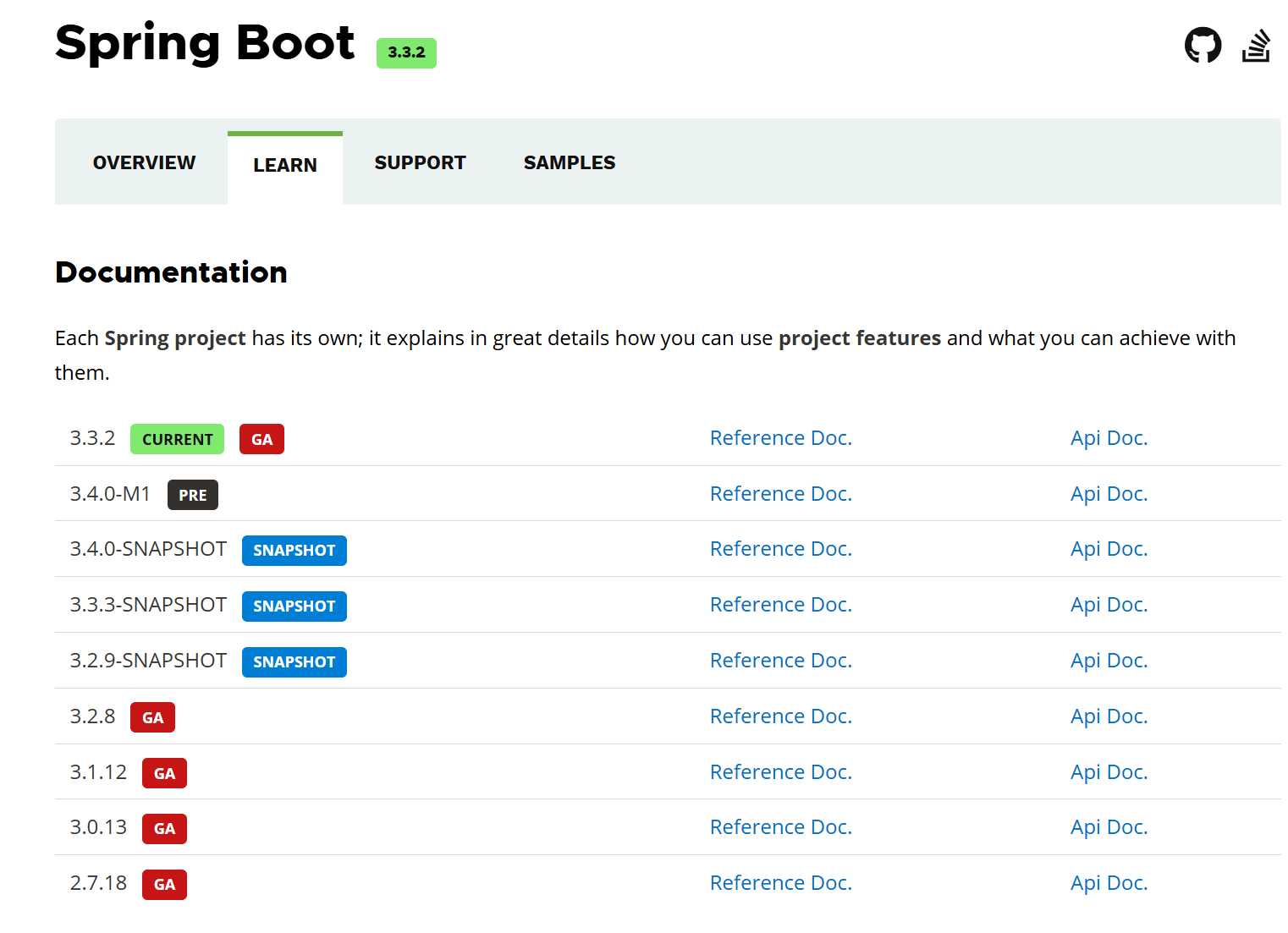The height and width of the screenshot is (933, 1288).
Task: Click the GA badge next to 3.0.13
Action: point(164,828)
